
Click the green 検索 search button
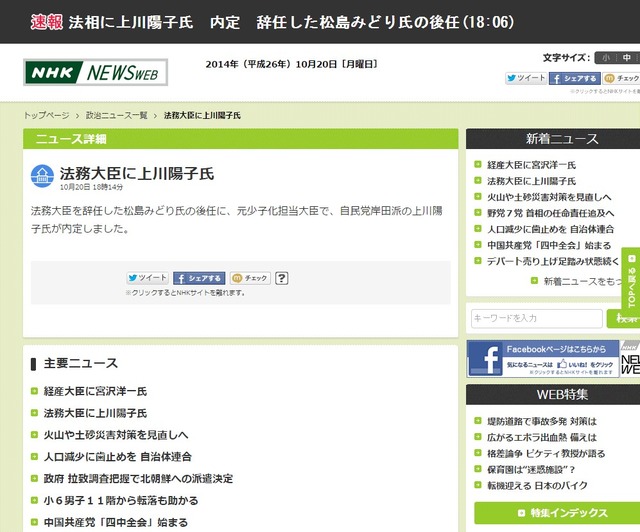623,318
